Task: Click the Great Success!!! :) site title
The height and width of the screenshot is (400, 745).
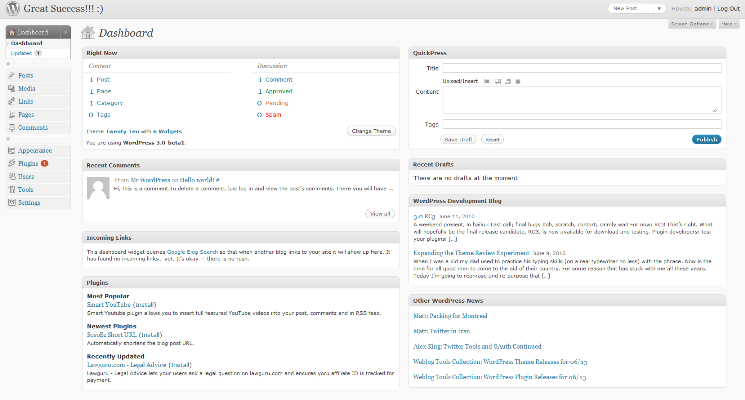Action: pos(63,9)
